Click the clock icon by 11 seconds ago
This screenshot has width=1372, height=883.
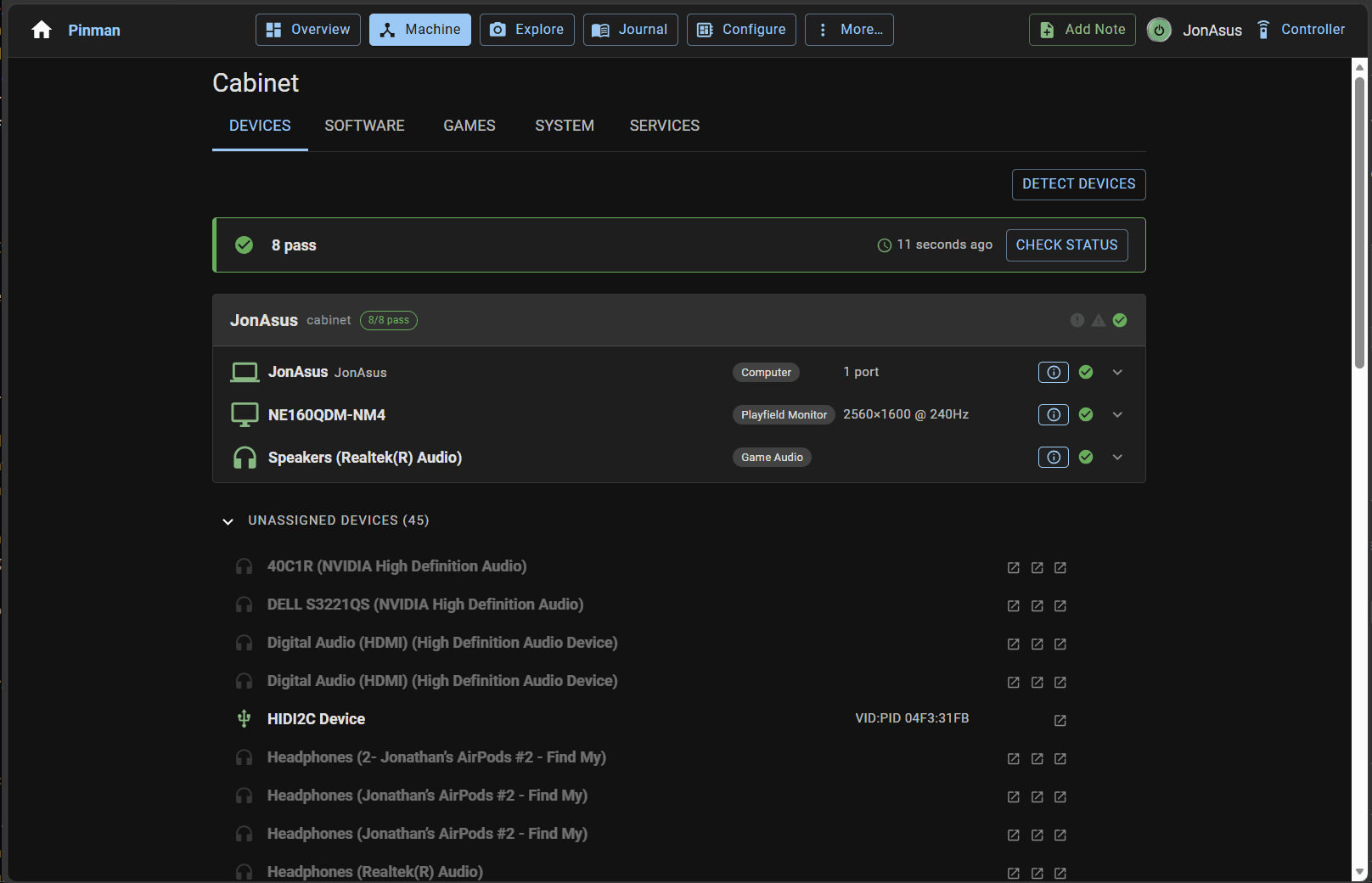(x=884, y=245)
